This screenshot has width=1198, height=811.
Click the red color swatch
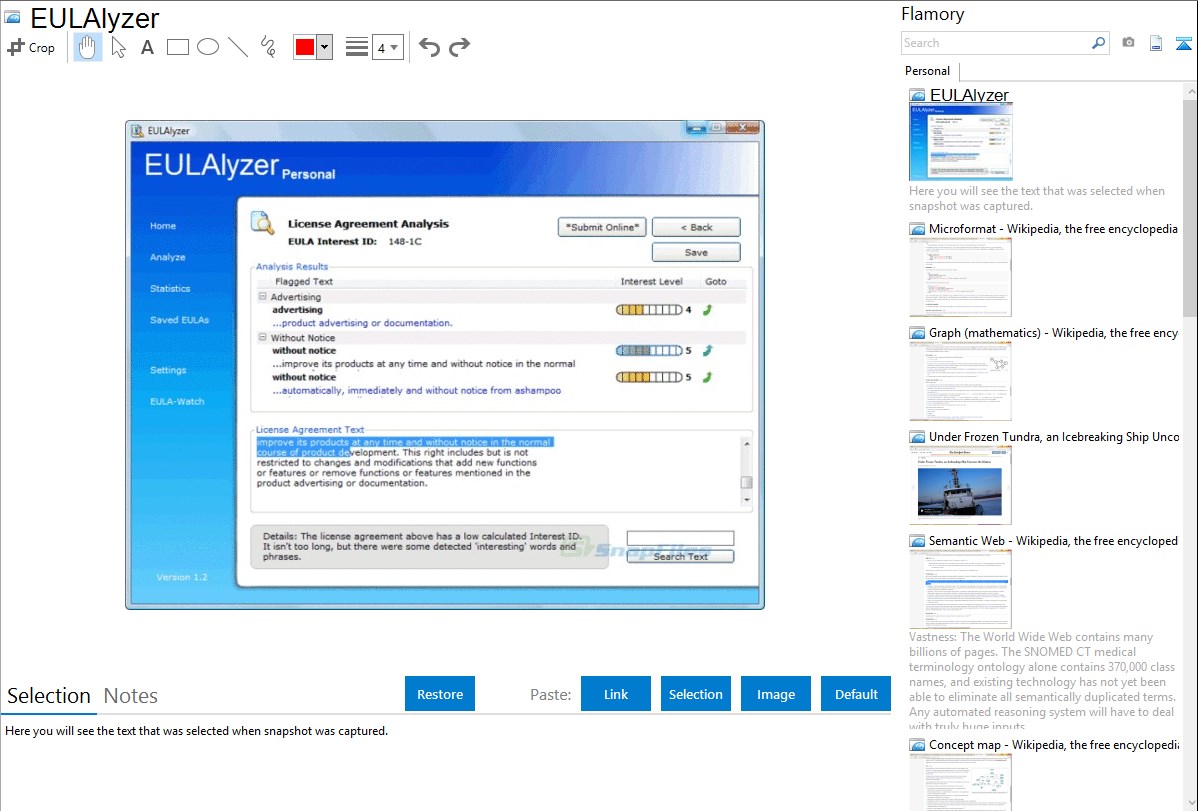point(305,47)
